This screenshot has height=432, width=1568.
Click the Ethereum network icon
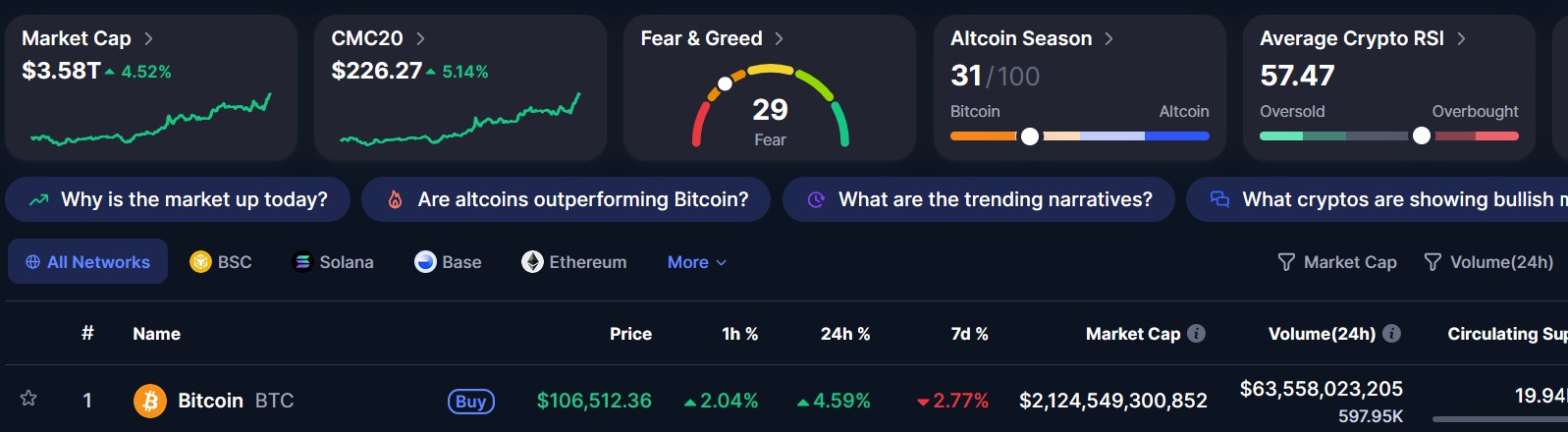pos(532,262)
